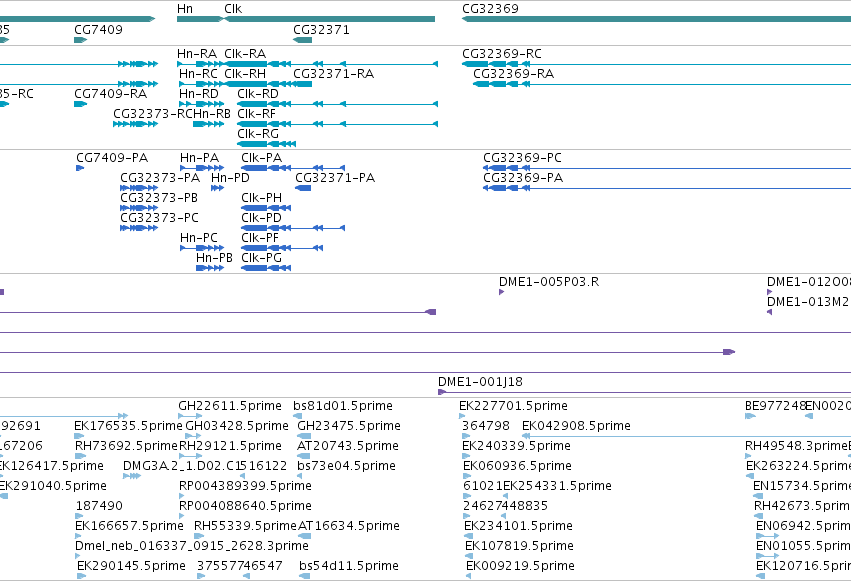
Task: Click the RH29121.5prime EST
Action: pyautogui.click(x=230, y=446)
